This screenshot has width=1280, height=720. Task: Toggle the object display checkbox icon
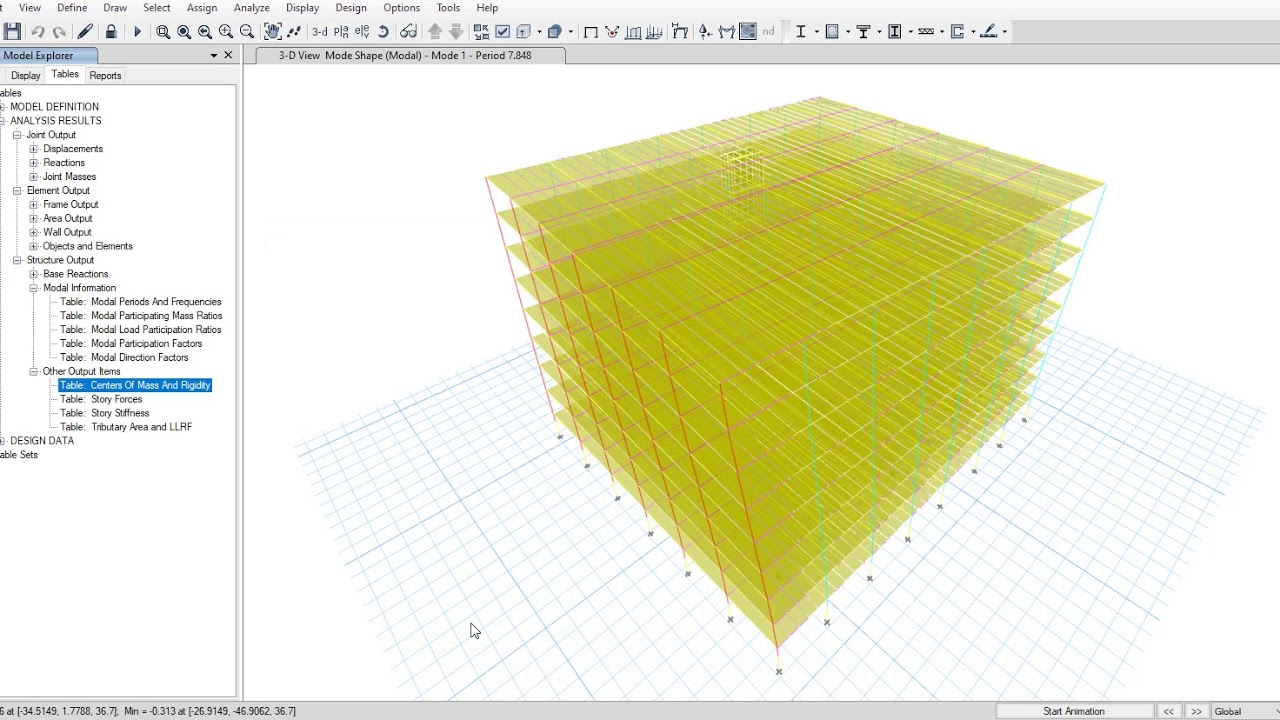pyautogui.click(x=502, y=32)
